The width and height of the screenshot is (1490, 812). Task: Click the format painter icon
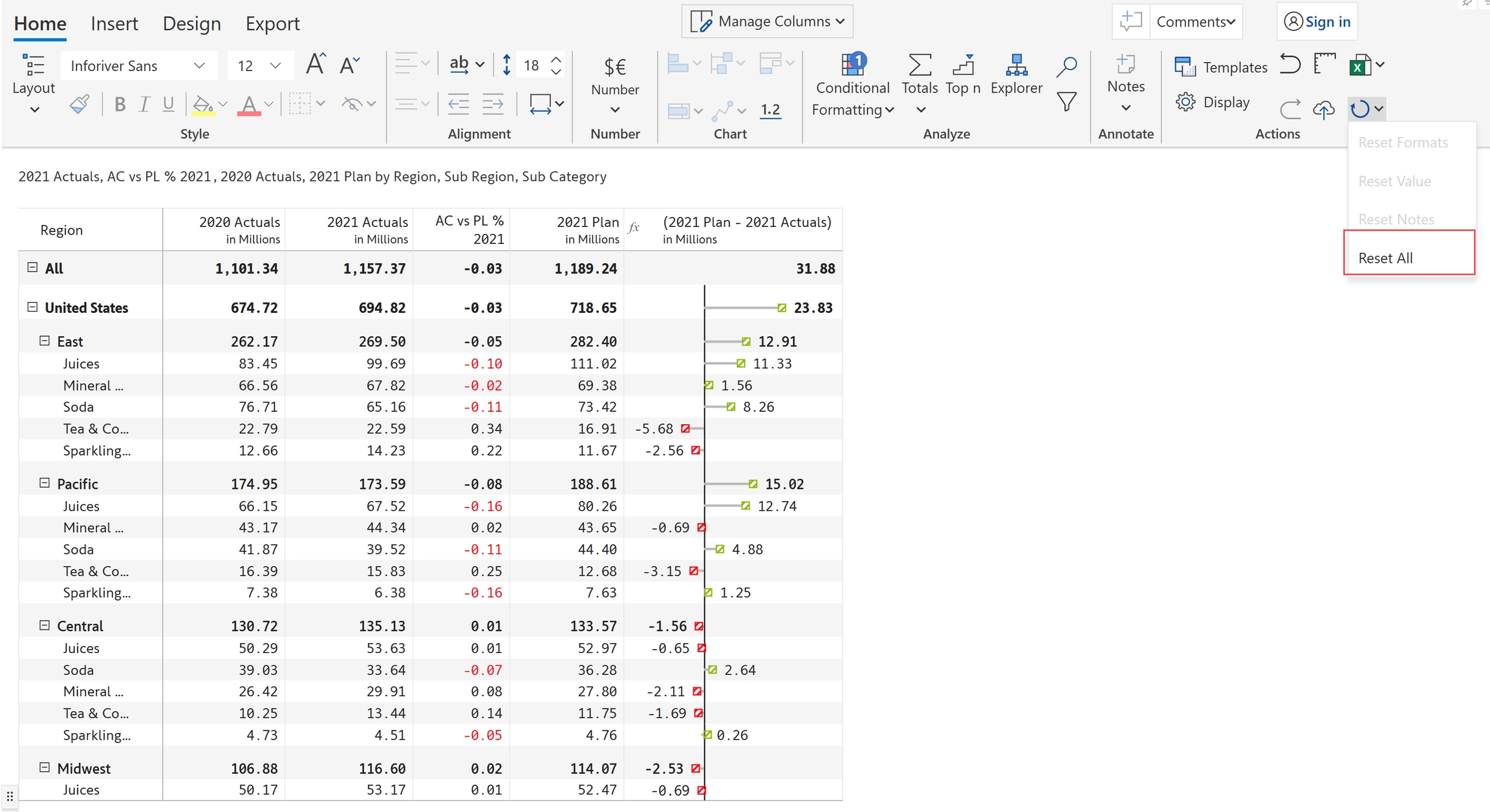click(x=80, y=104)
